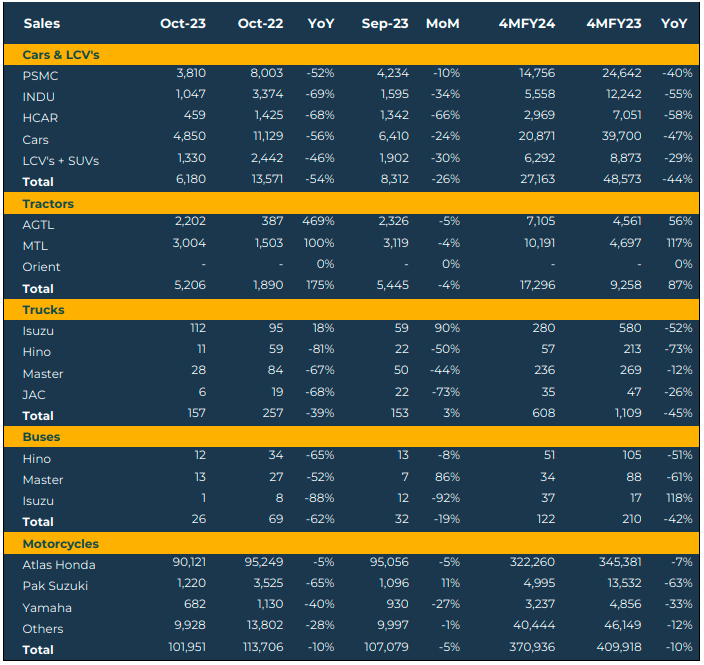
Task: Click Cars 4MFY23 value 39,700
Action: pos(621,136)
